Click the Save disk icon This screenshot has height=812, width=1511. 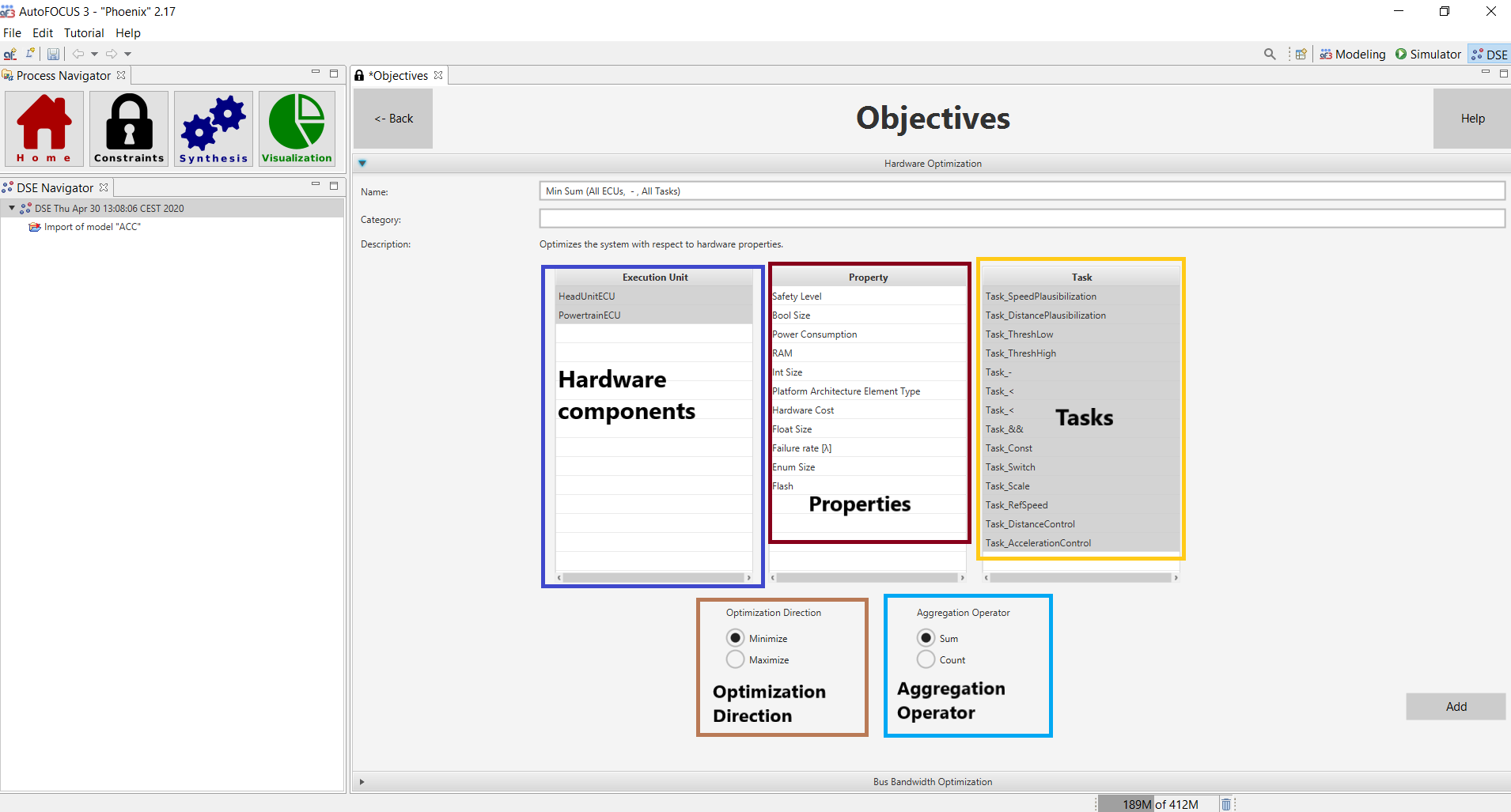(x=53, y=54)
